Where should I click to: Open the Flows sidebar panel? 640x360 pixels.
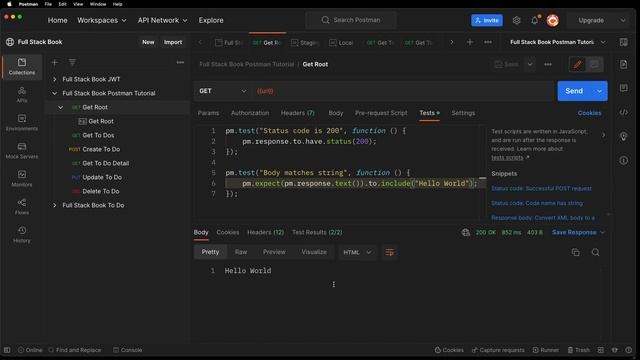click(22, 207)
